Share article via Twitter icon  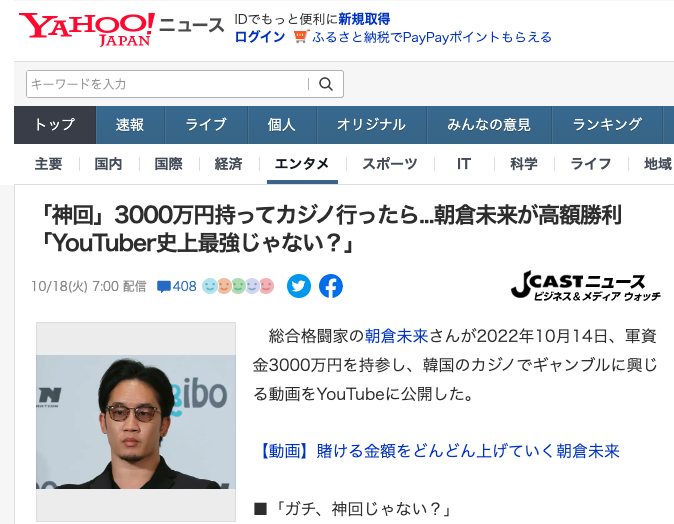coord(299,286)
